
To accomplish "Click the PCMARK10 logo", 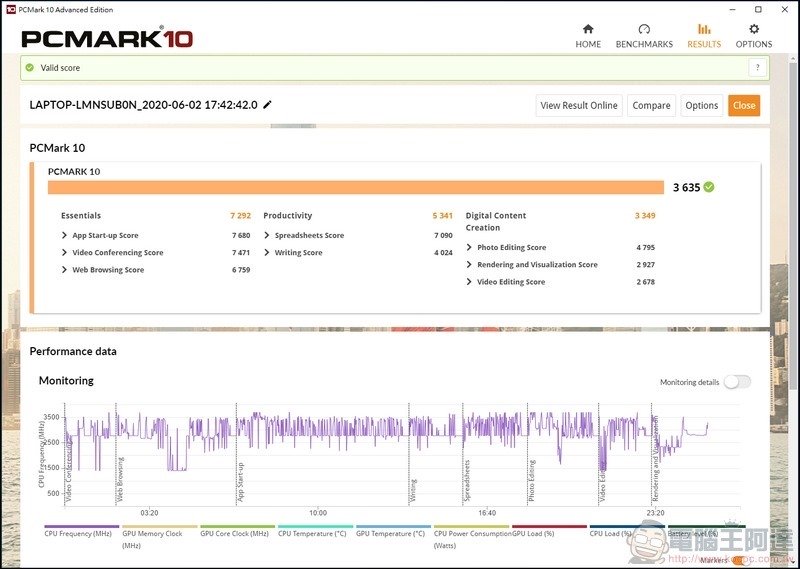I will [107, 39].
